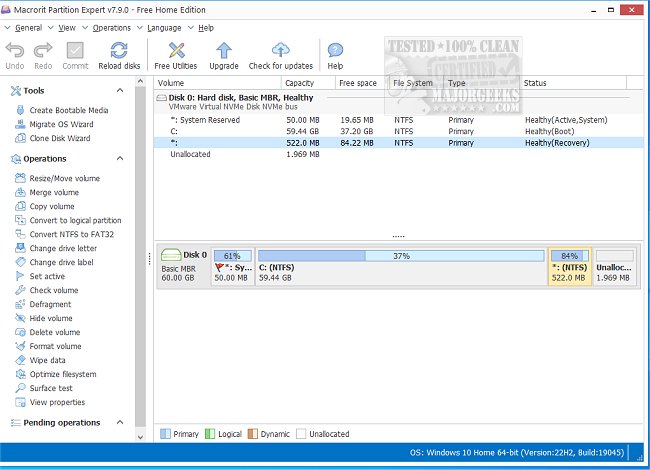The height and width of the screenshot is (470, 650).
Task: Collapse the Tools section
Action: [120, 90]
